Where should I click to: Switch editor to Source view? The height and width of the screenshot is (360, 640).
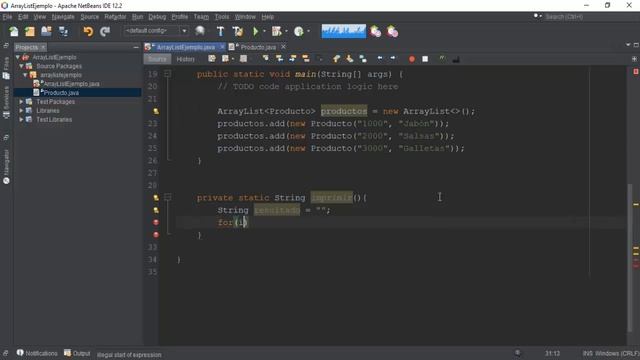click(x=157, y=59)
